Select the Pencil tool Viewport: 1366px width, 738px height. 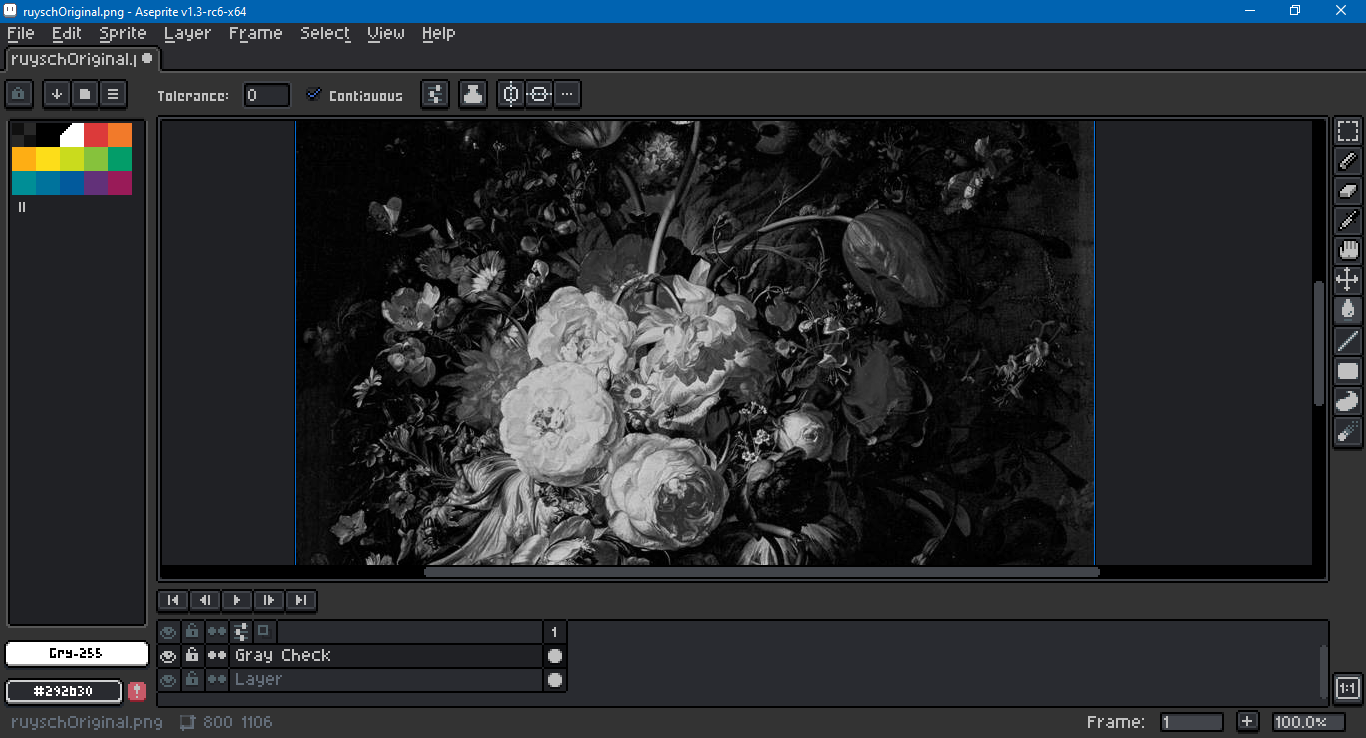[x=1348, y=161]
